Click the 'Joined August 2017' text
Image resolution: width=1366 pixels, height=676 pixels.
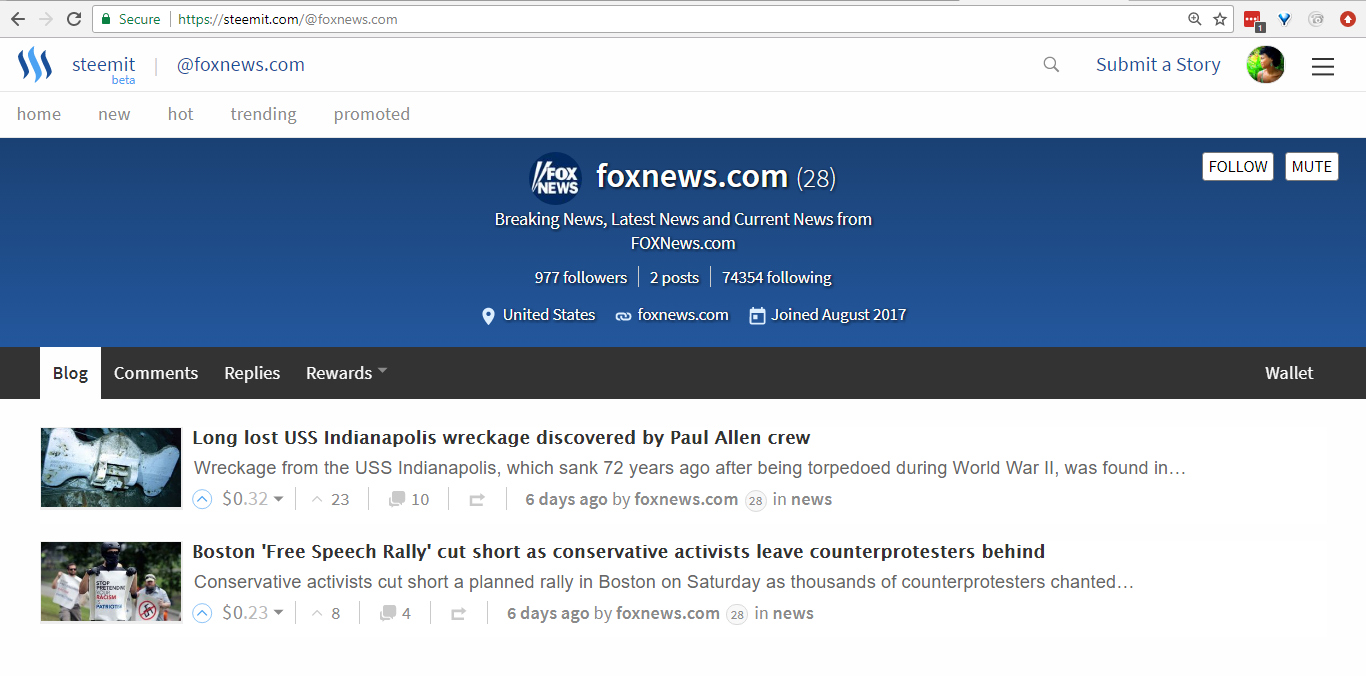click(x=838, y=315)
